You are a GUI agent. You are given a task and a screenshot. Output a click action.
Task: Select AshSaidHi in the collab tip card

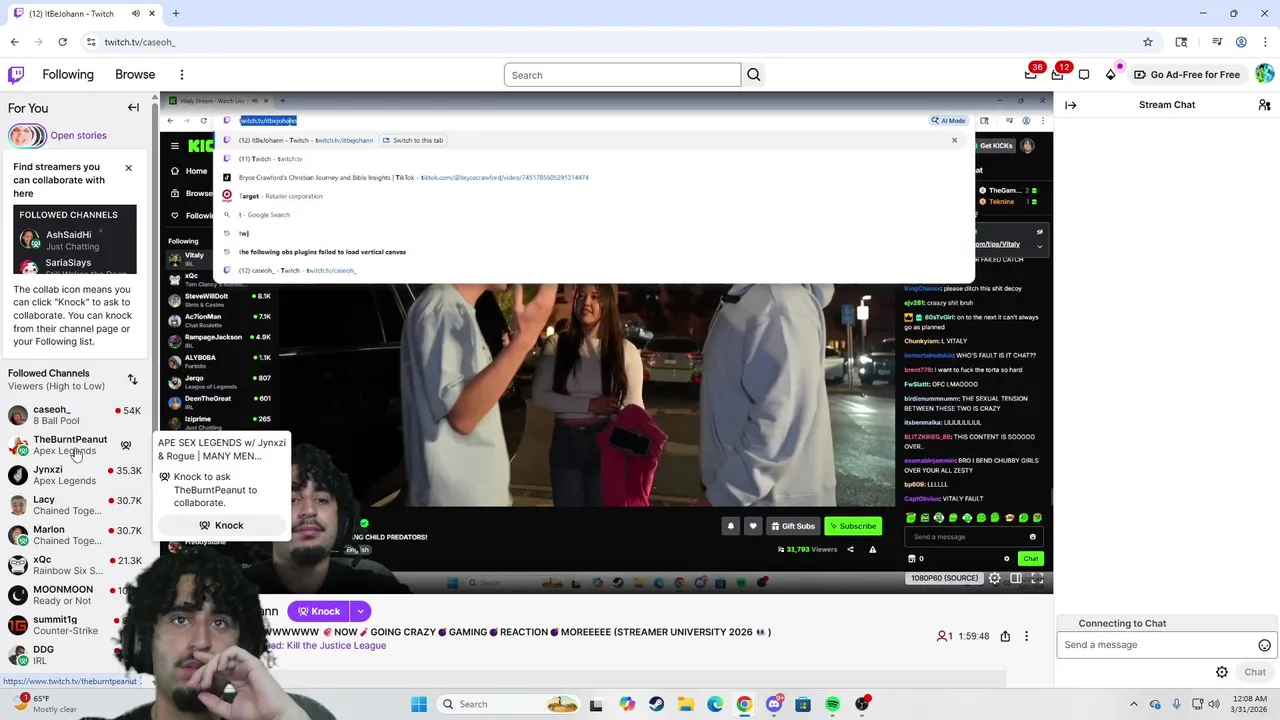point(75,240)
